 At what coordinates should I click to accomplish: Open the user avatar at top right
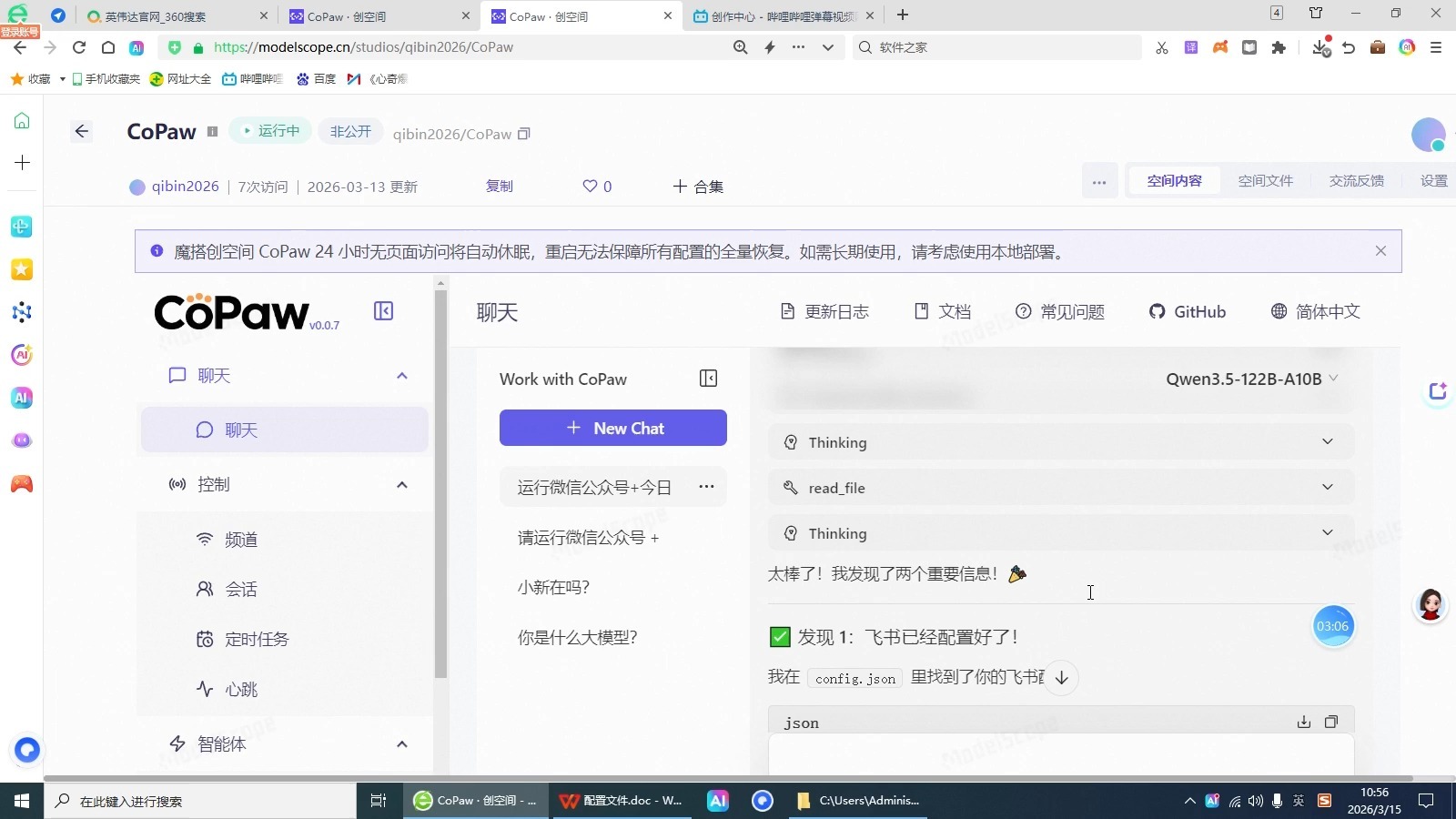1429,135
